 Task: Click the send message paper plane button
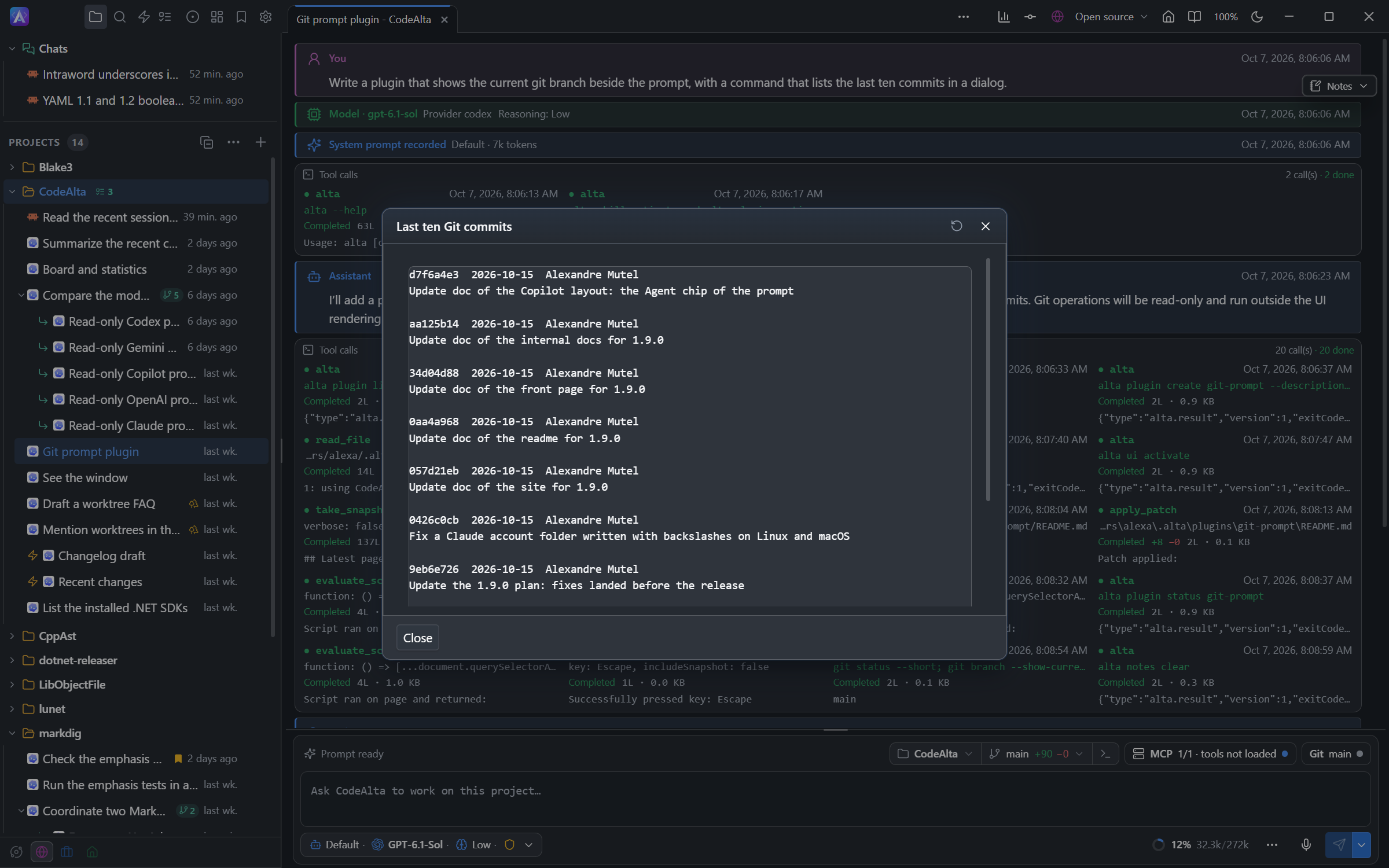pos(1339,845)
